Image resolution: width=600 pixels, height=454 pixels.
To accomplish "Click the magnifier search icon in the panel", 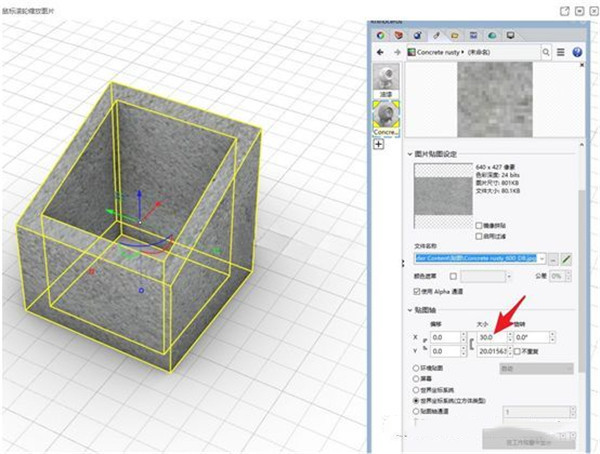I will coord(546,52).
